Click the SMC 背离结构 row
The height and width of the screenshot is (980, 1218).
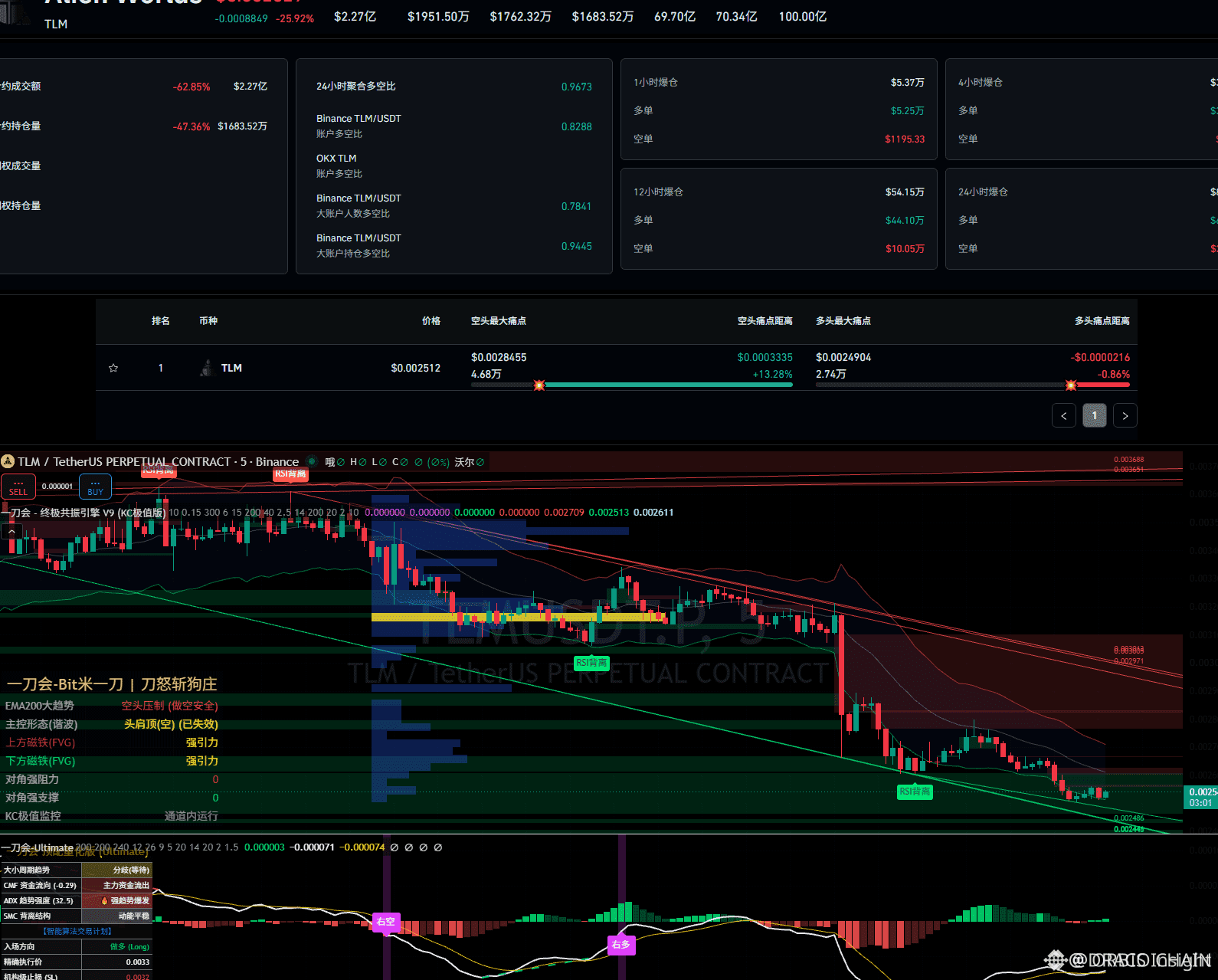pos(77,916)
